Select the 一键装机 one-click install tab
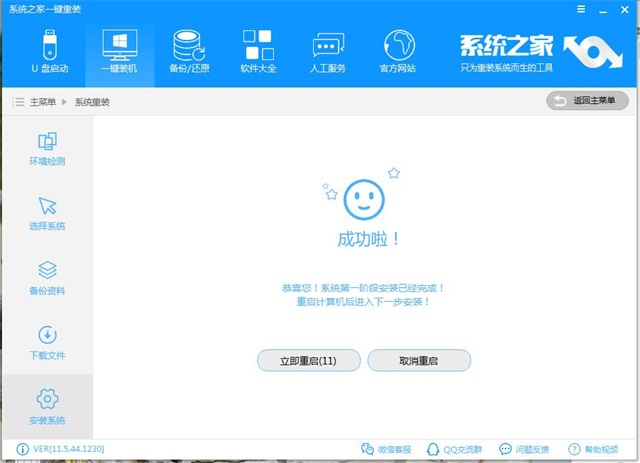The width and height of the screenshot is (640, 463). [x=119, y=53]
